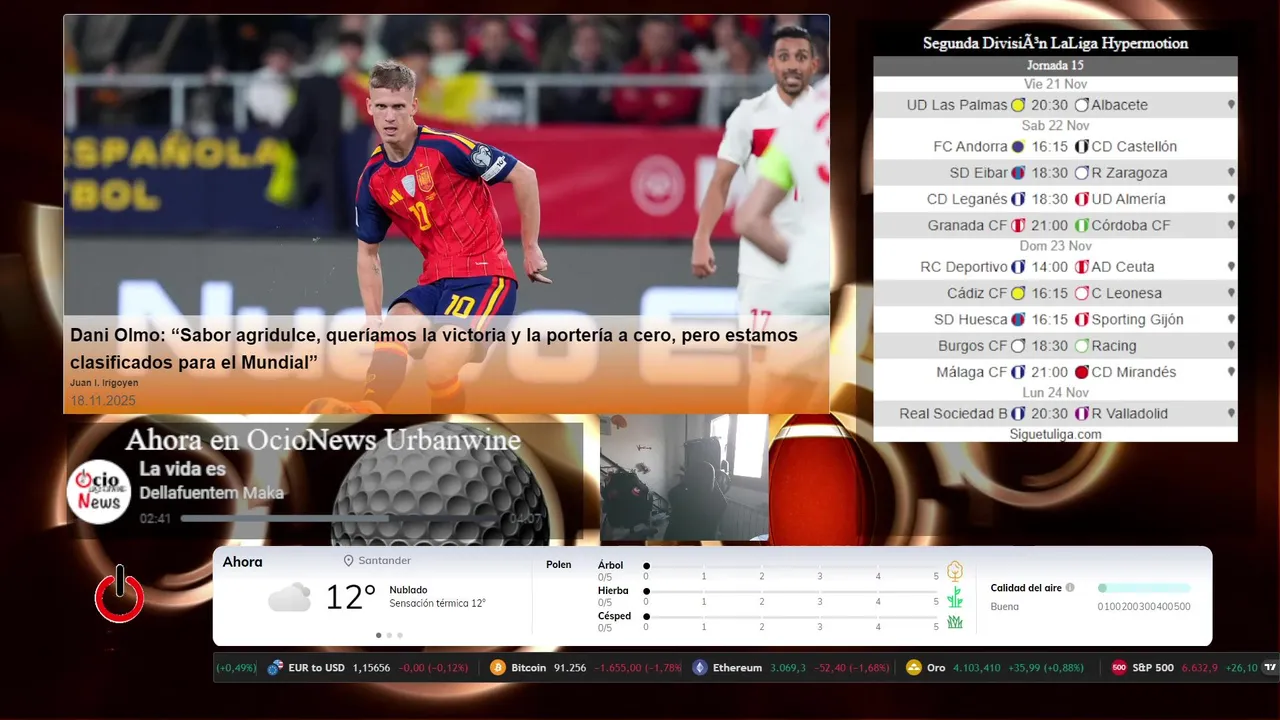This screenshot has height=720, width=1280.
Task: Click the Ethereum icon in ticker
Action: [x=700, y=668]
